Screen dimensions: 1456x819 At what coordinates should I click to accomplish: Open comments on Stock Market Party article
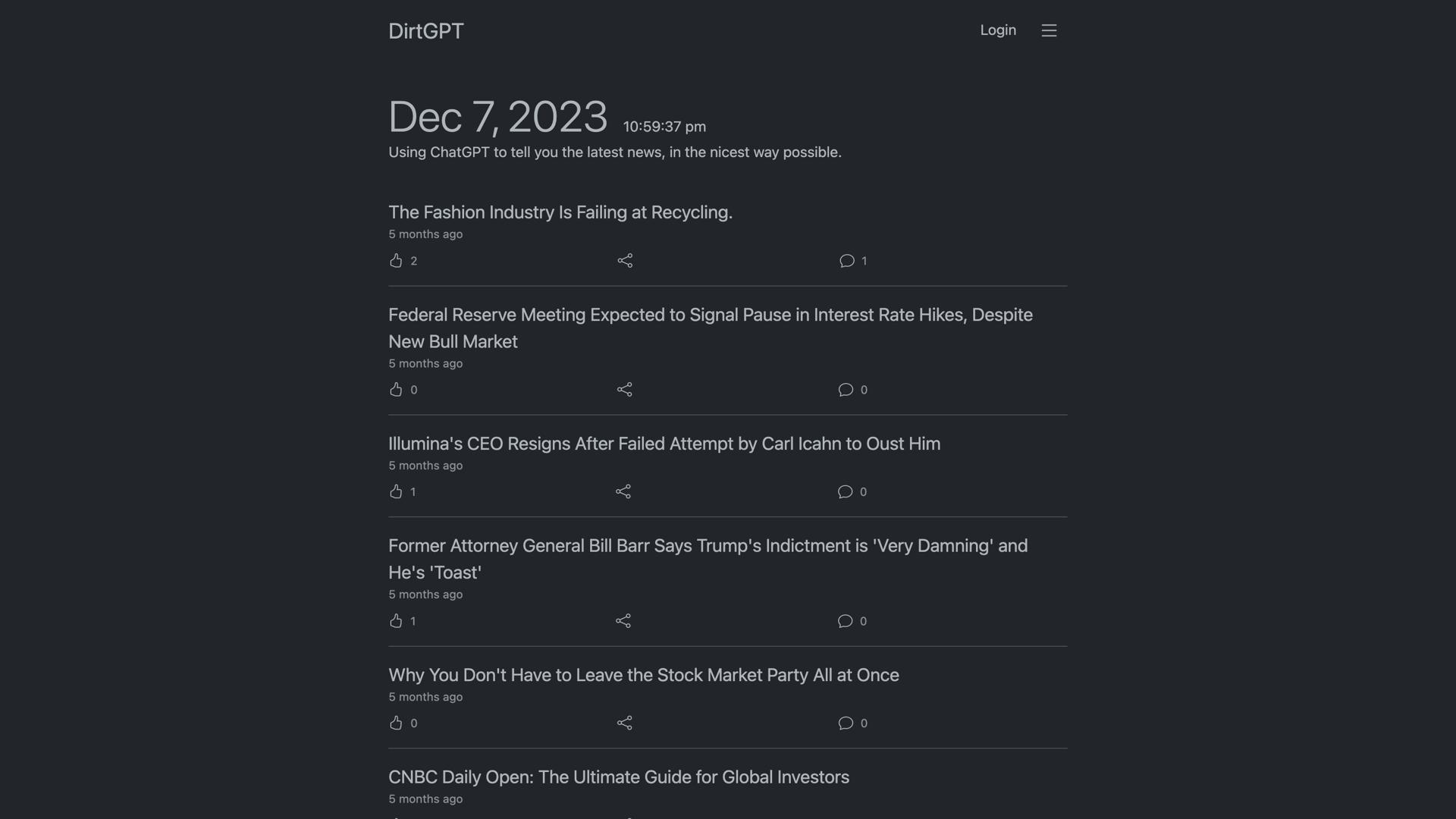click(x=846, y=723)
